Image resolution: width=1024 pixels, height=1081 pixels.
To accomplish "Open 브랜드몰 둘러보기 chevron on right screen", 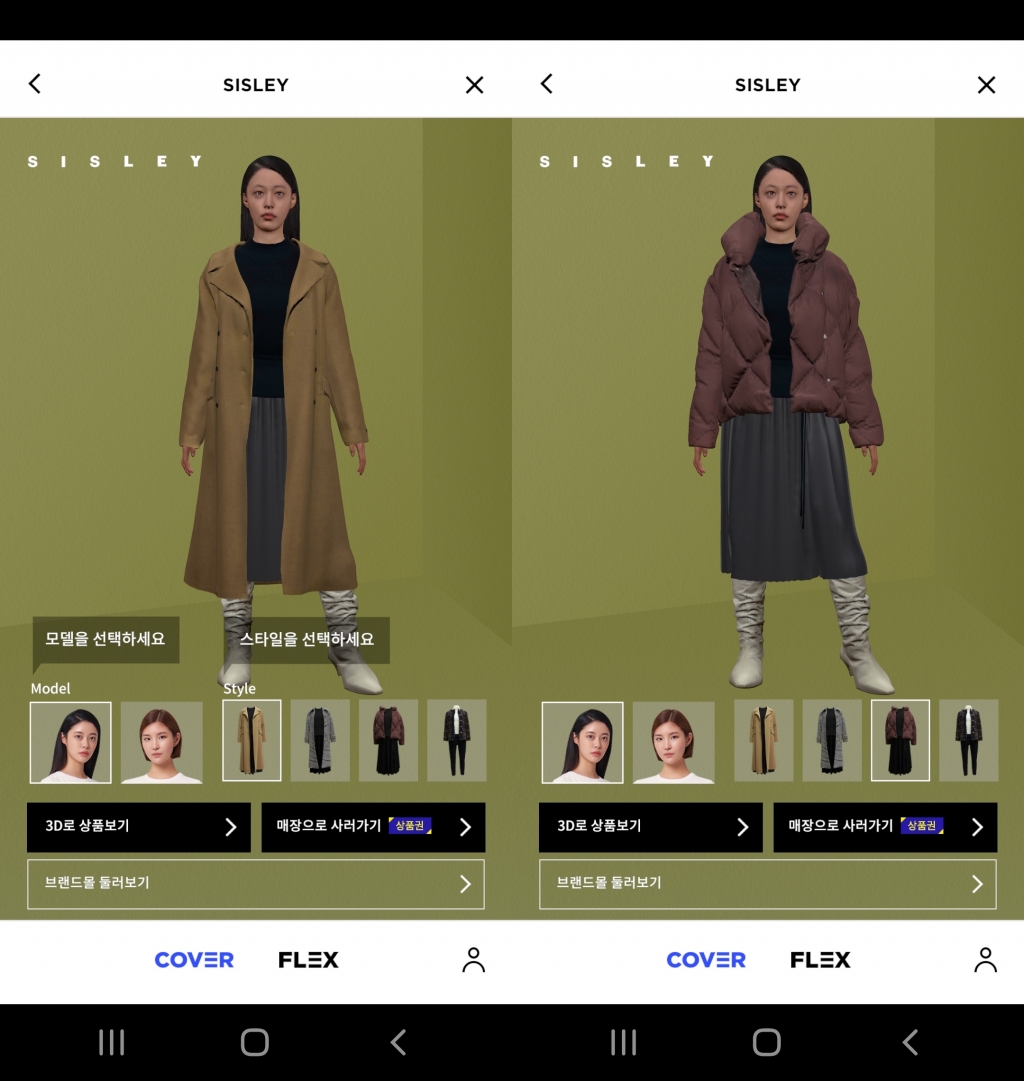I will point(976,884).
